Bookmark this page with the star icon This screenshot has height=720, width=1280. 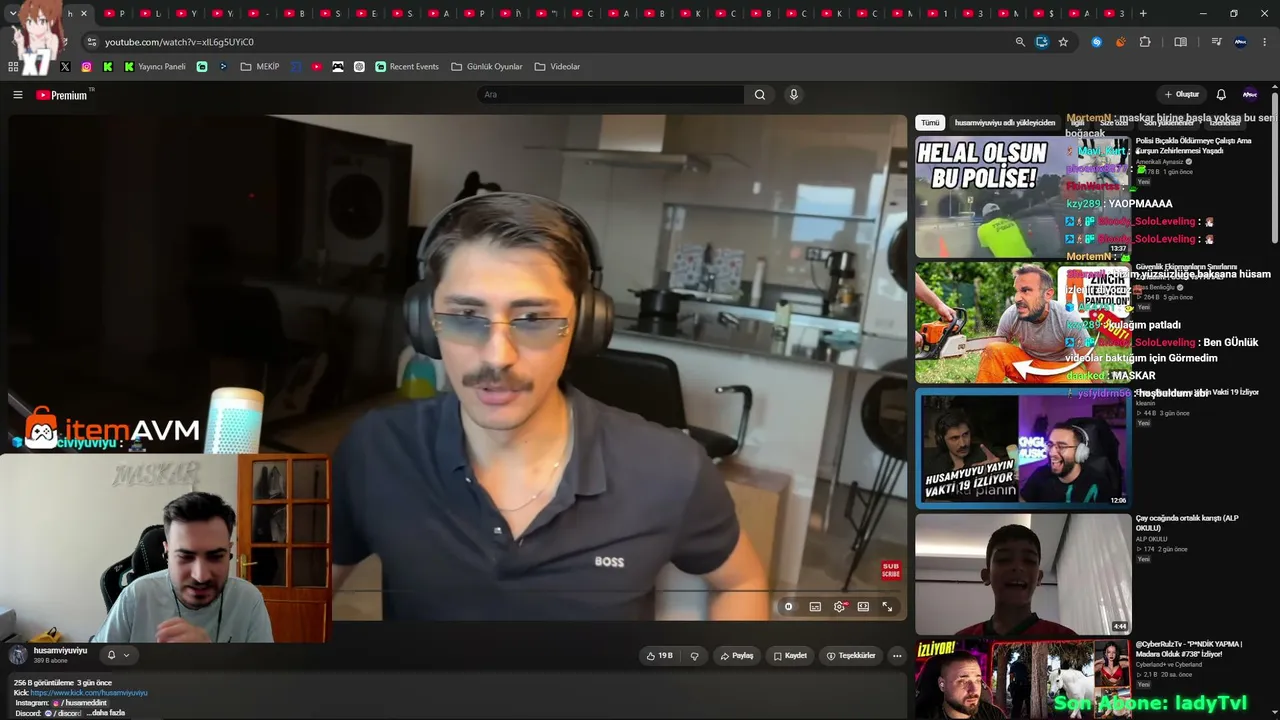click(x=1063, y=42)
